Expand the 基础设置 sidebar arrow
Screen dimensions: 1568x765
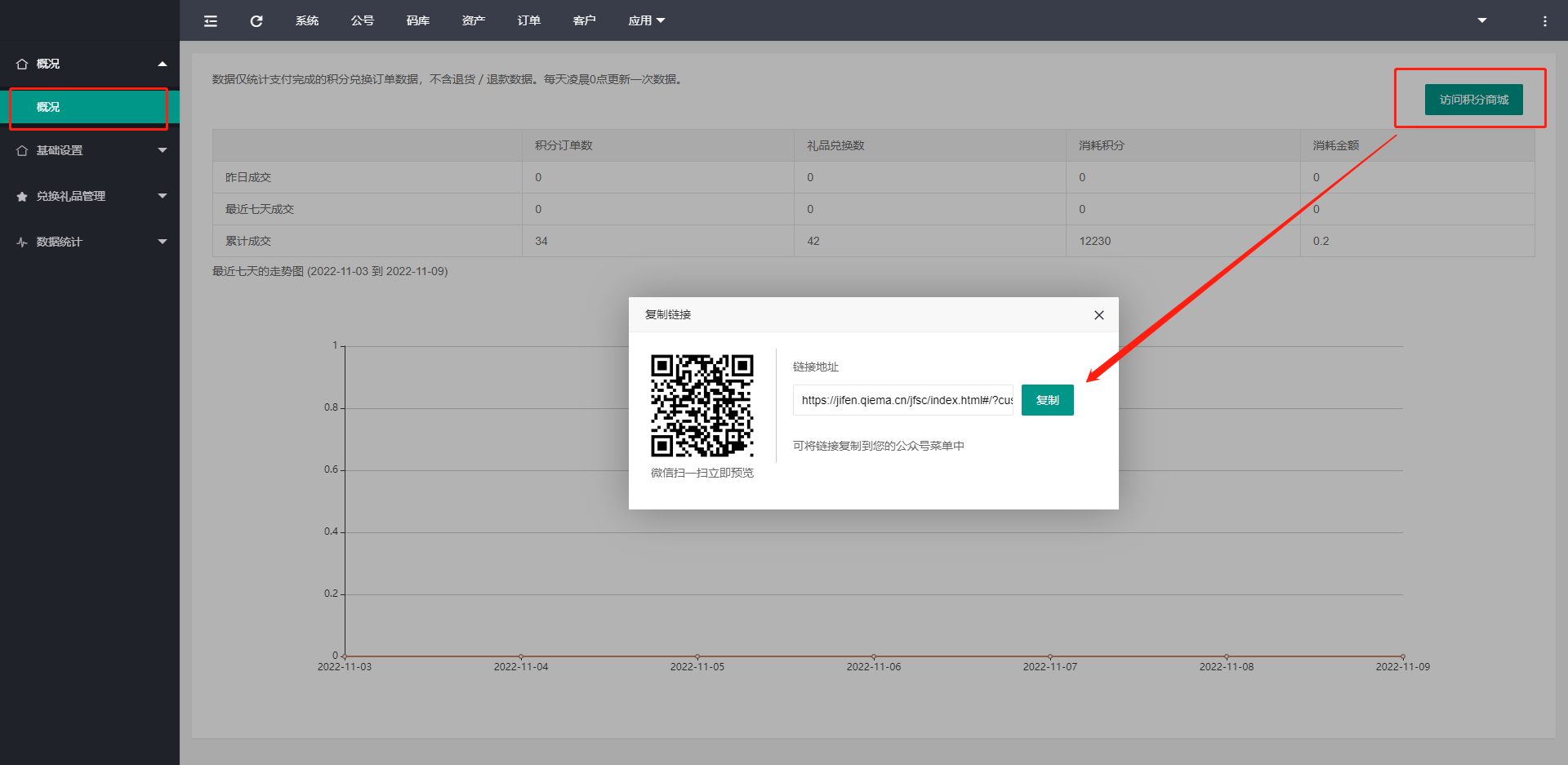click(163, 150)
